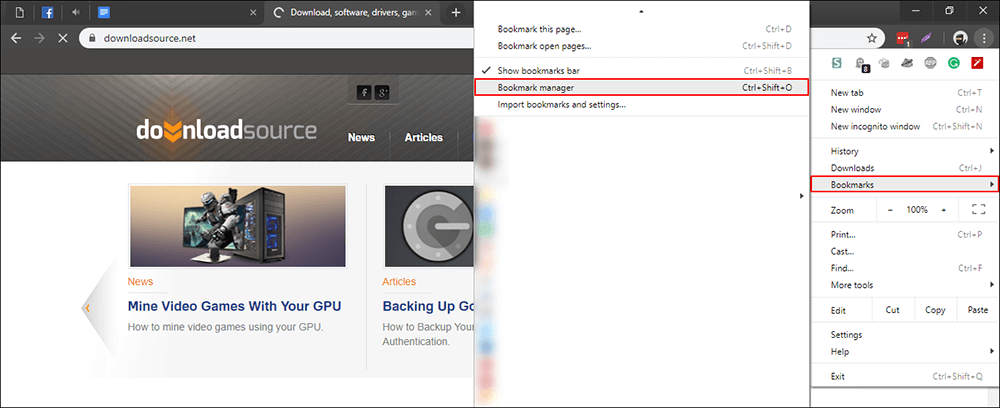Select Bookmark open pages
The width and height of the screenshot is (1000, 408).
[x=642, y=46]
